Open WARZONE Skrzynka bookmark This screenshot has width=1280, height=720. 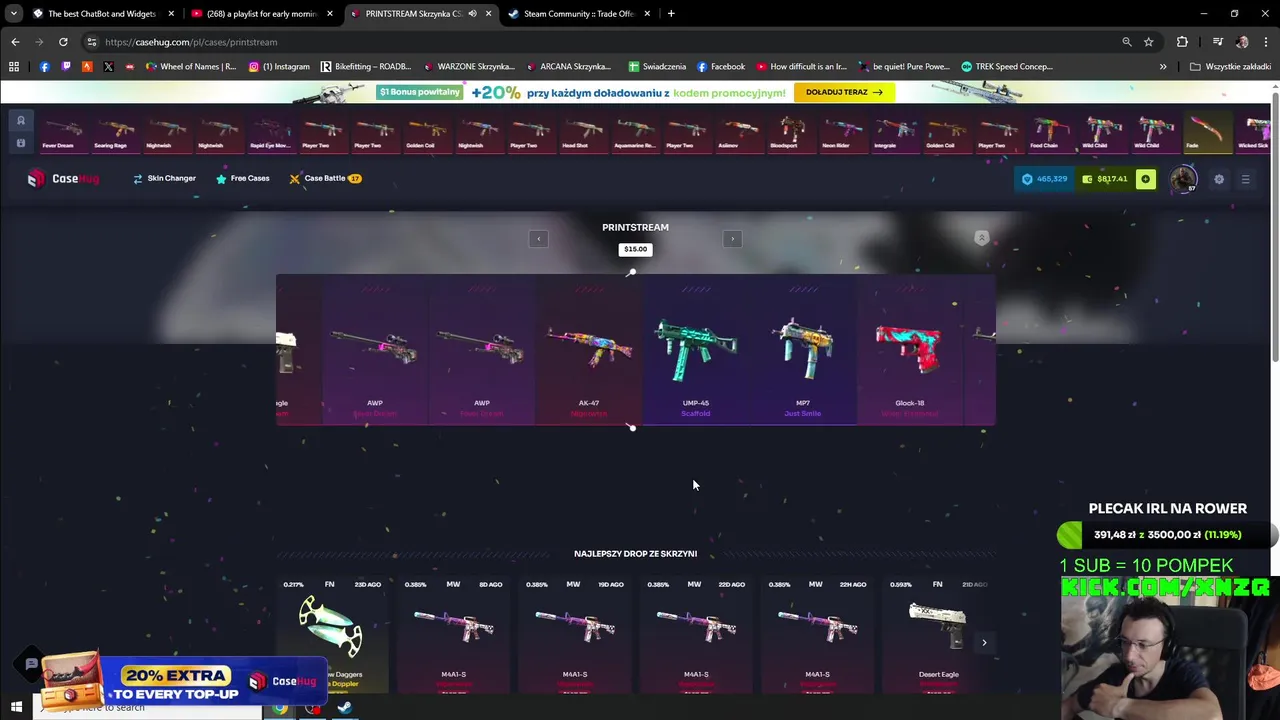click(x=469, y=67)
